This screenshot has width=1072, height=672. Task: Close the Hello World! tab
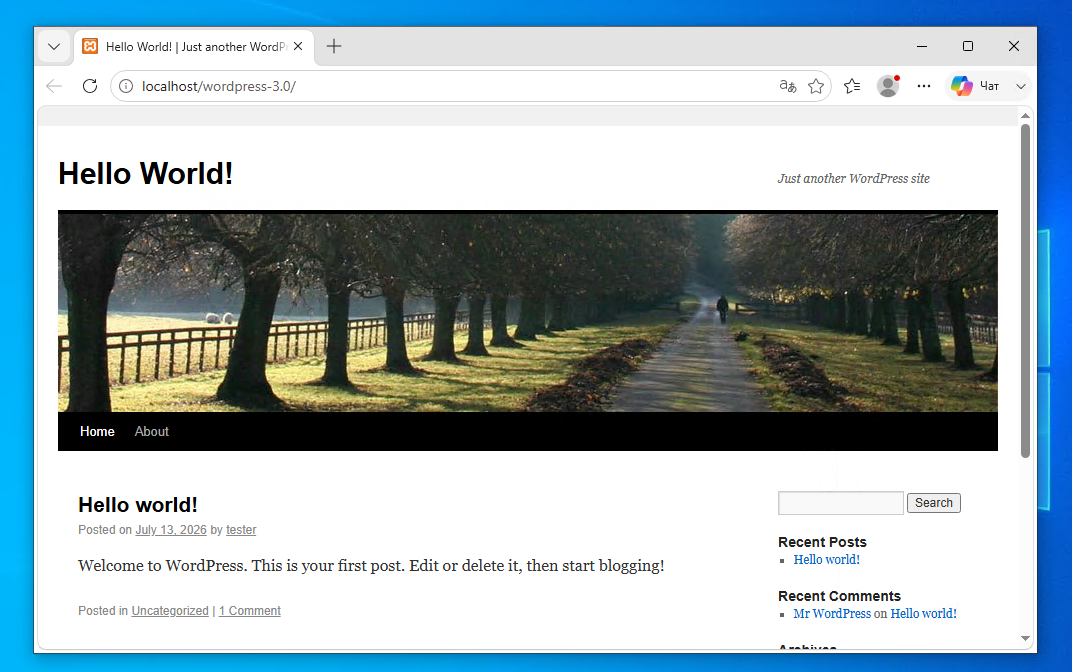tap(298, 46)
